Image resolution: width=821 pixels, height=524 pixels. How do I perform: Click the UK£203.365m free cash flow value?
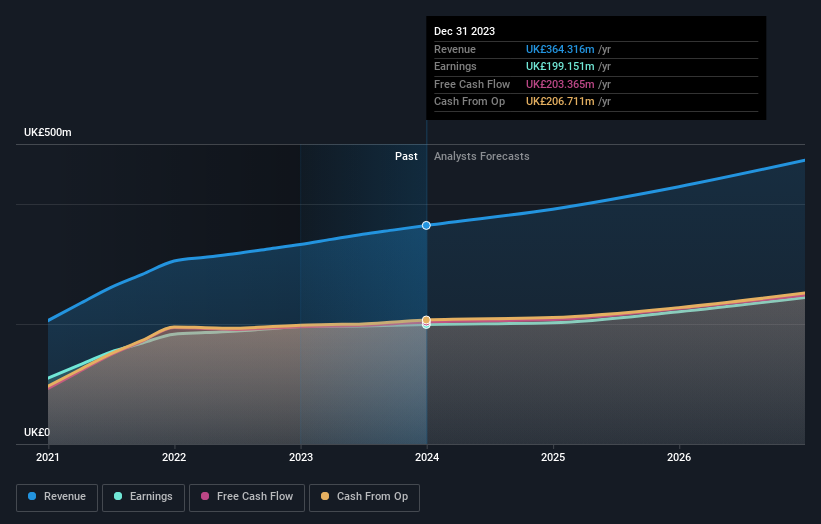pos(560,84)
